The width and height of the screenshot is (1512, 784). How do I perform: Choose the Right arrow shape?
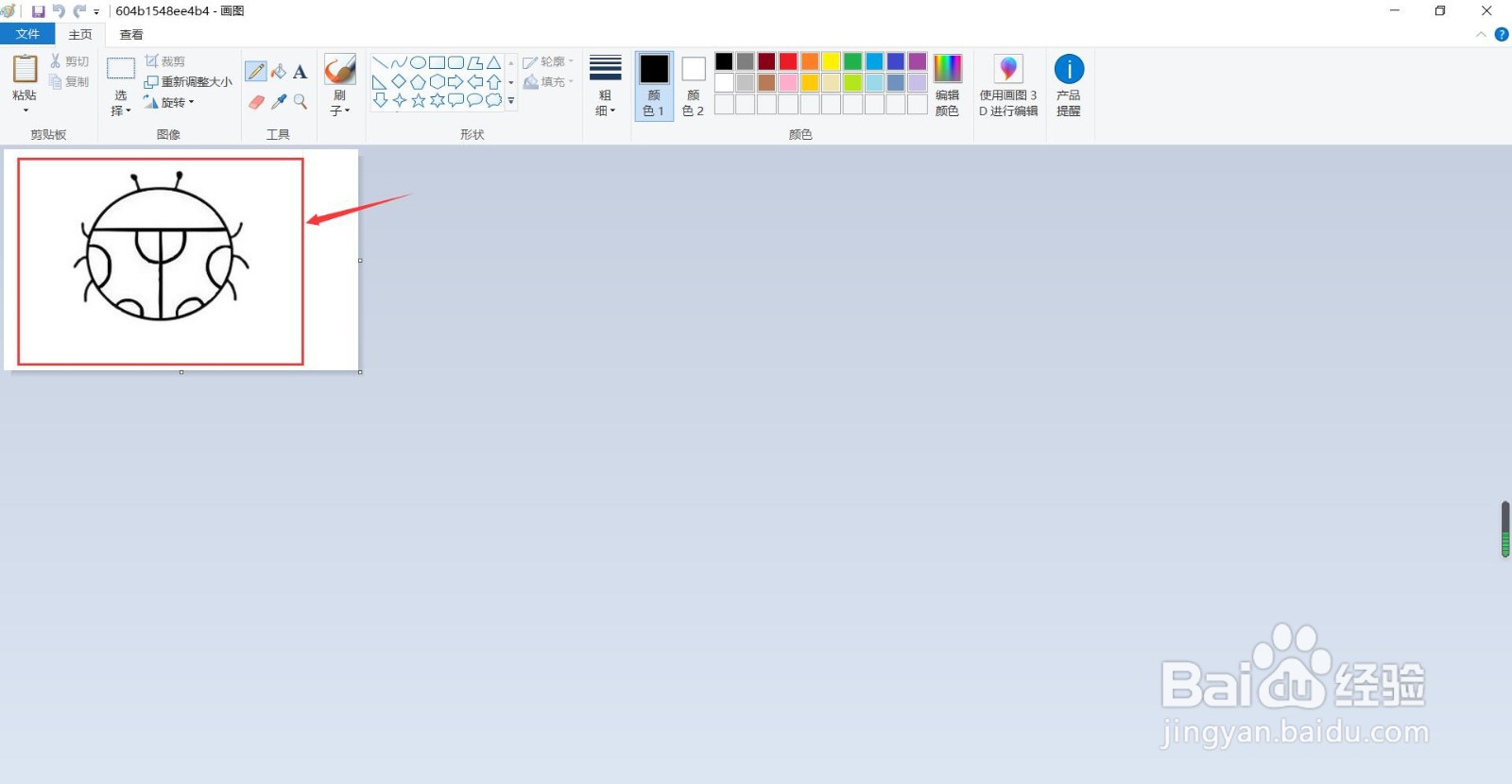point(455,82)
